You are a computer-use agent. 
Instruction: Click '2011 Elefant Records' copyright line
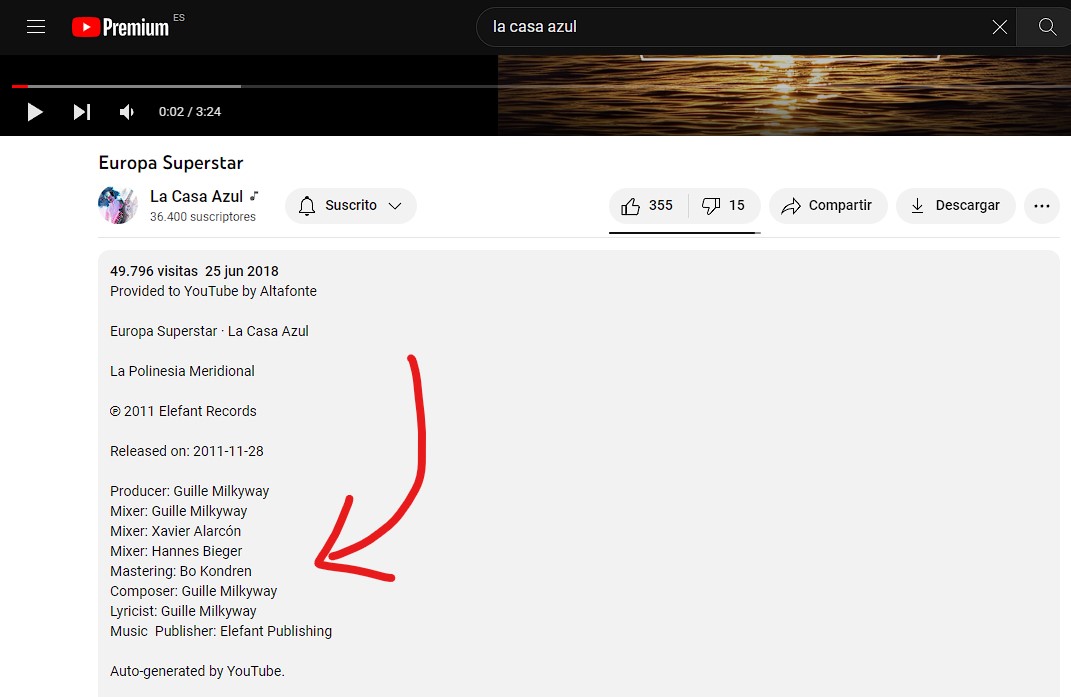point(183,411)
